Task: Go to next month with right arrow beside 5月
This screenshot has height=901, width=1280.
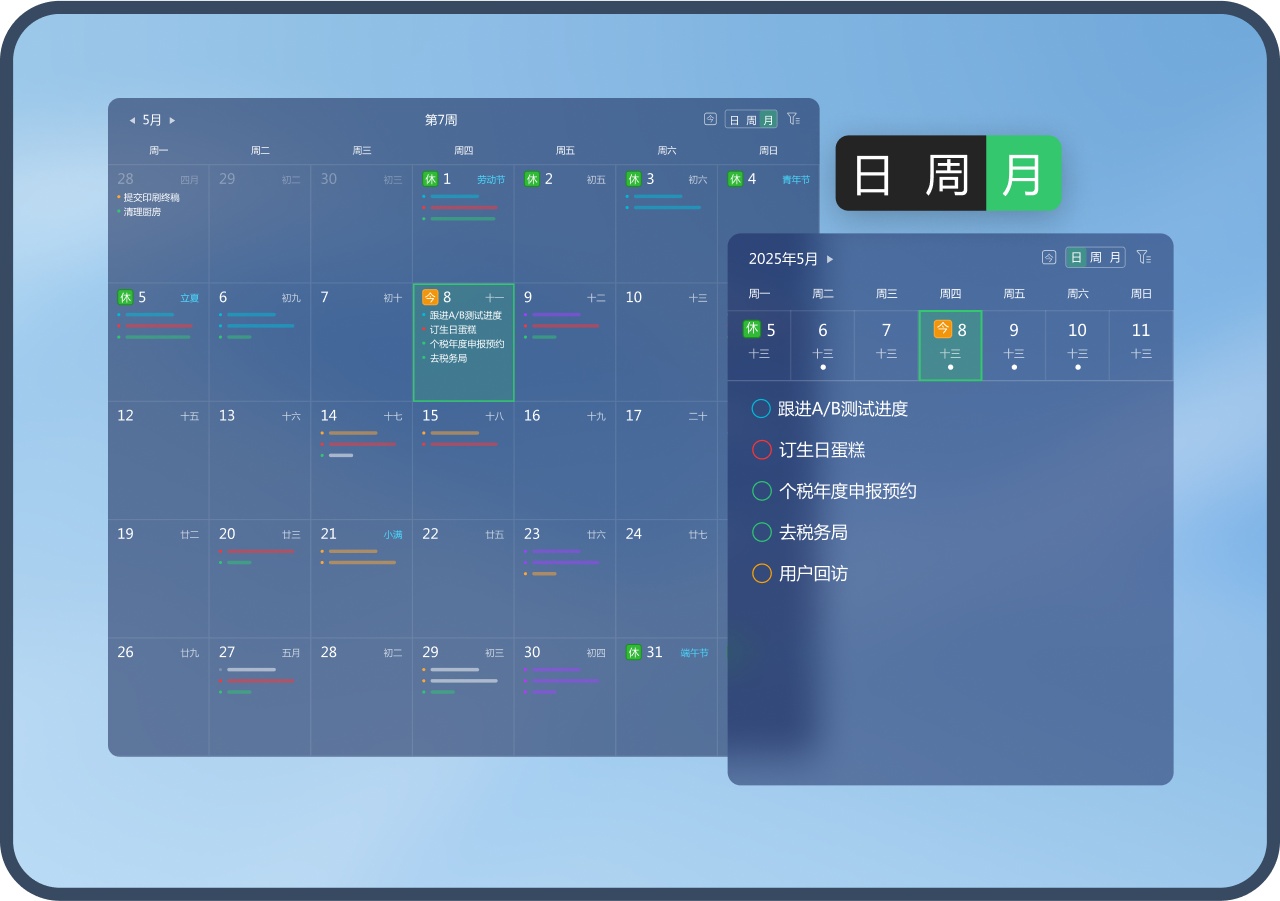Action: click(172, 120)
